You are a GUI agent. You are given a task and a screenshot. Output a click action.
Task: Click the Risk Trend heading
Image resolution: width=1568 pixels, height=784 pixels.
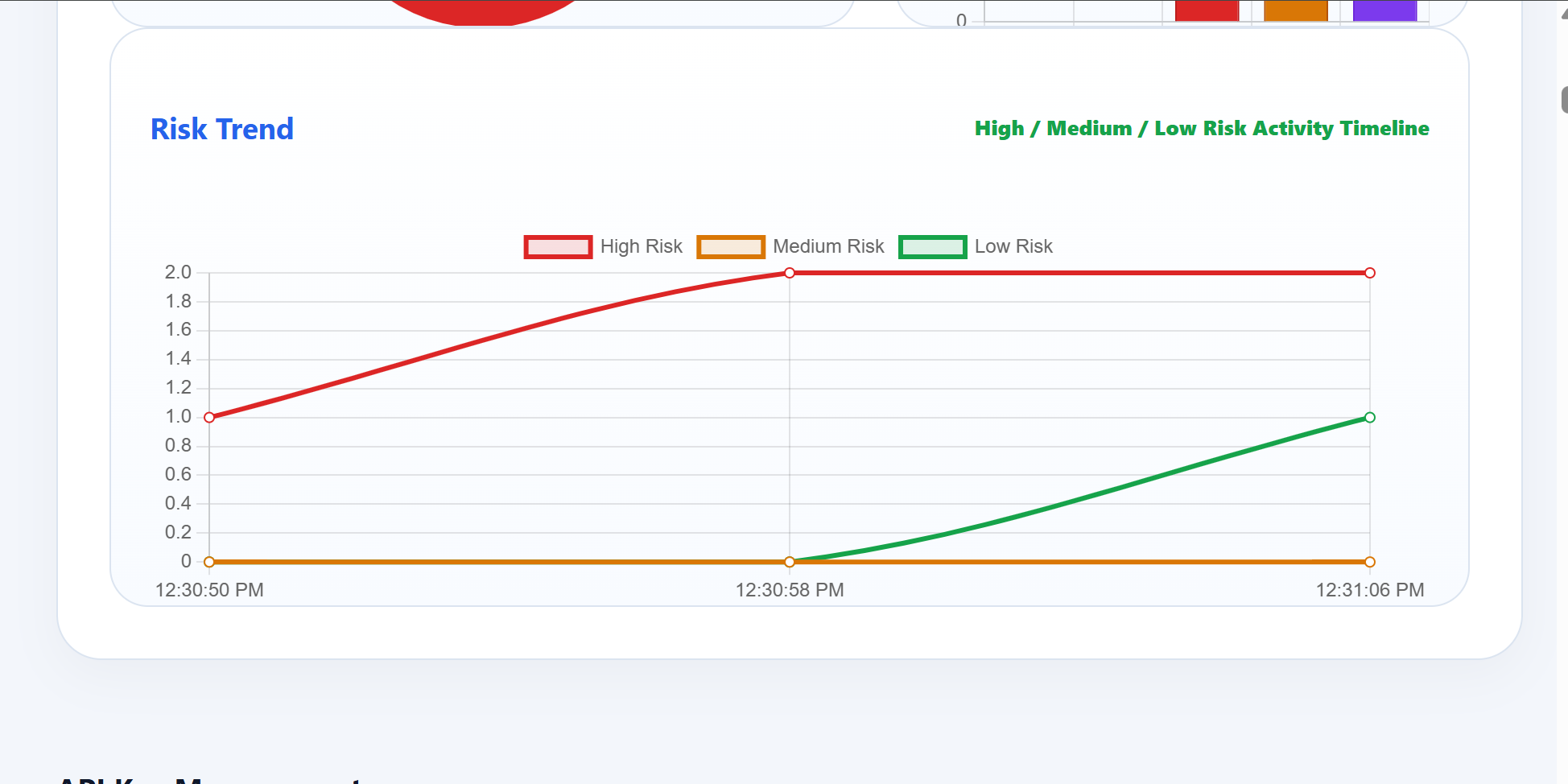[222, 129]
